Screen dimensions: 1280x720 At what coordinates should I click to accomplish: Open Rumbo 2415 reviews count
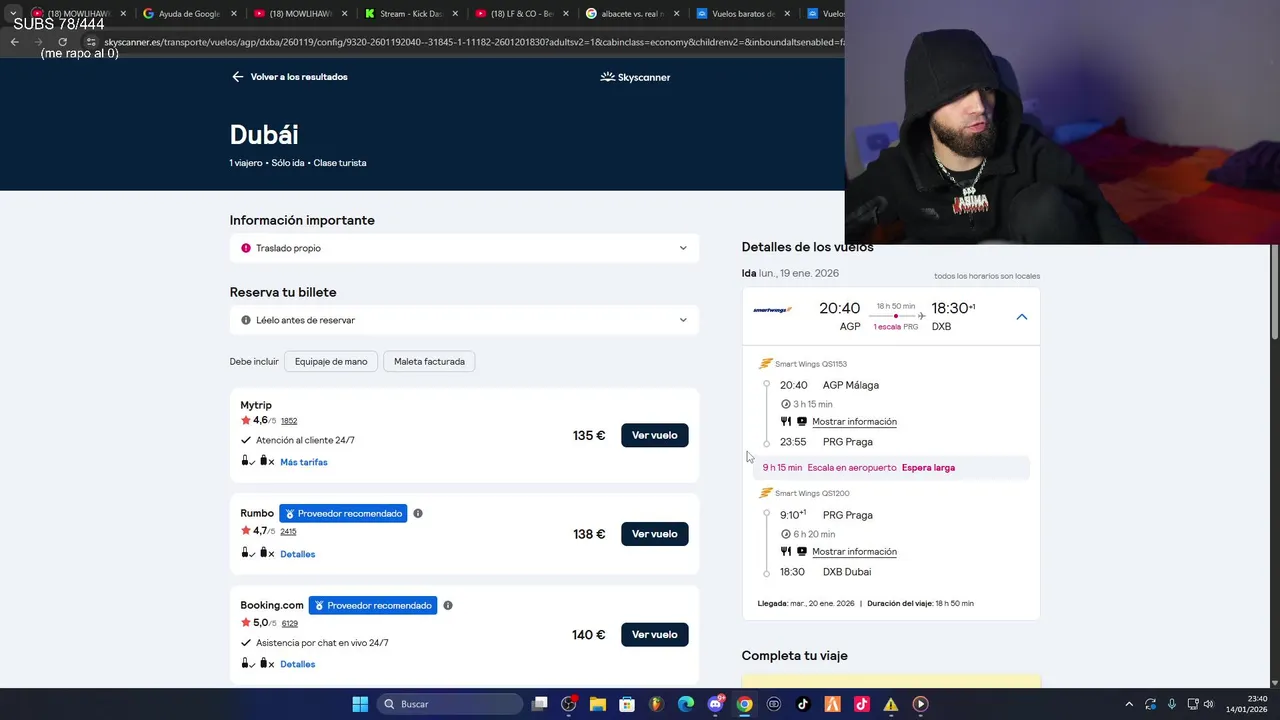(x=289, y=531)
